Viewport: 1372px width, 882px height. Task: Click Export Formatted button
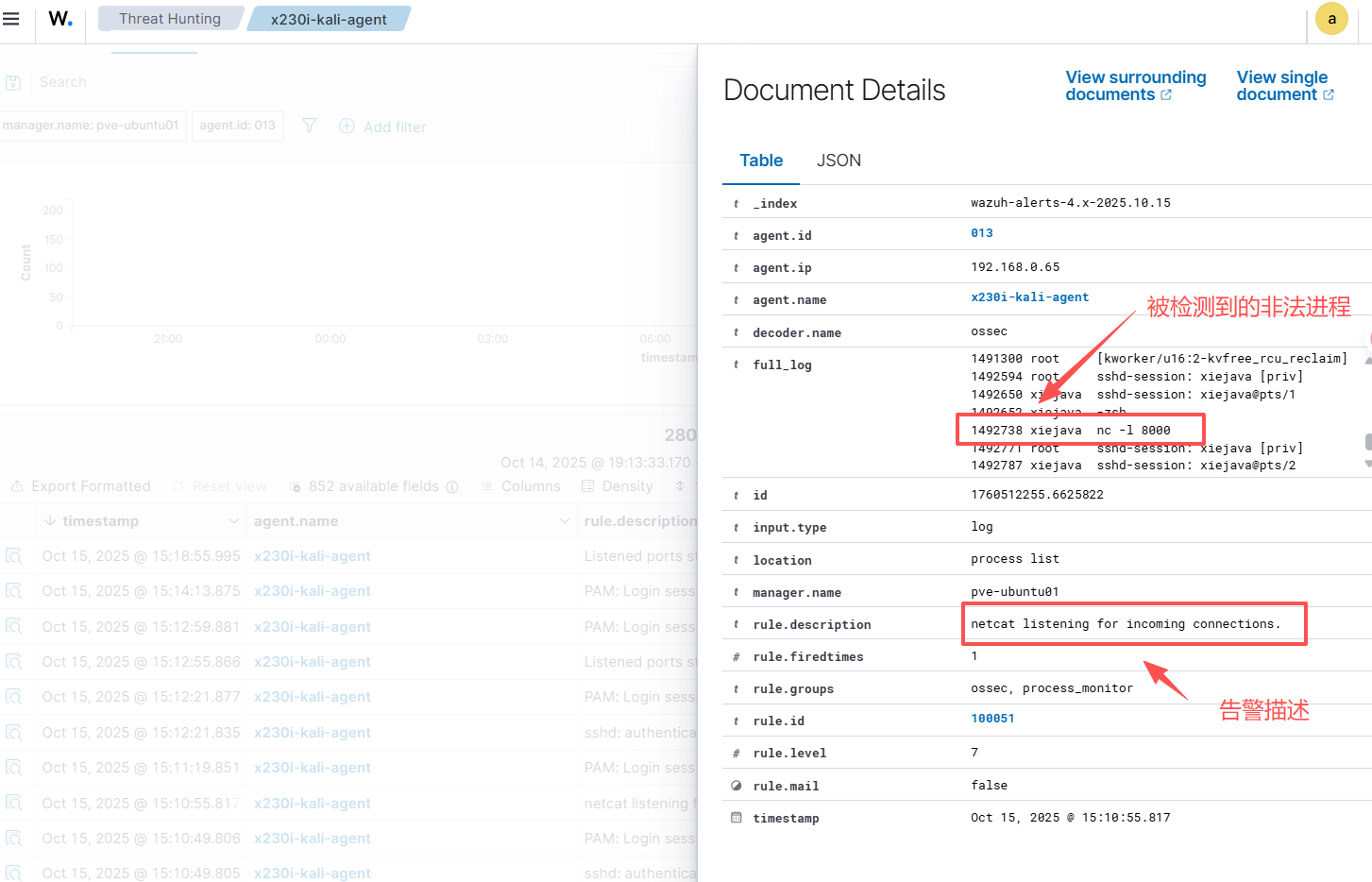point(81,486)
